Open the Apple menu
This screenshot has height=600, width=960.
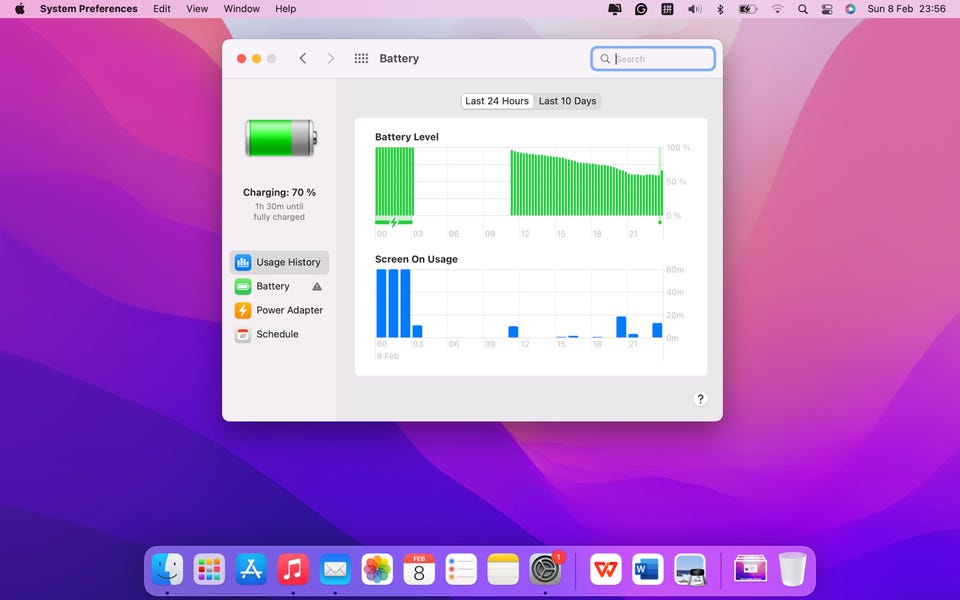[19, 9]
